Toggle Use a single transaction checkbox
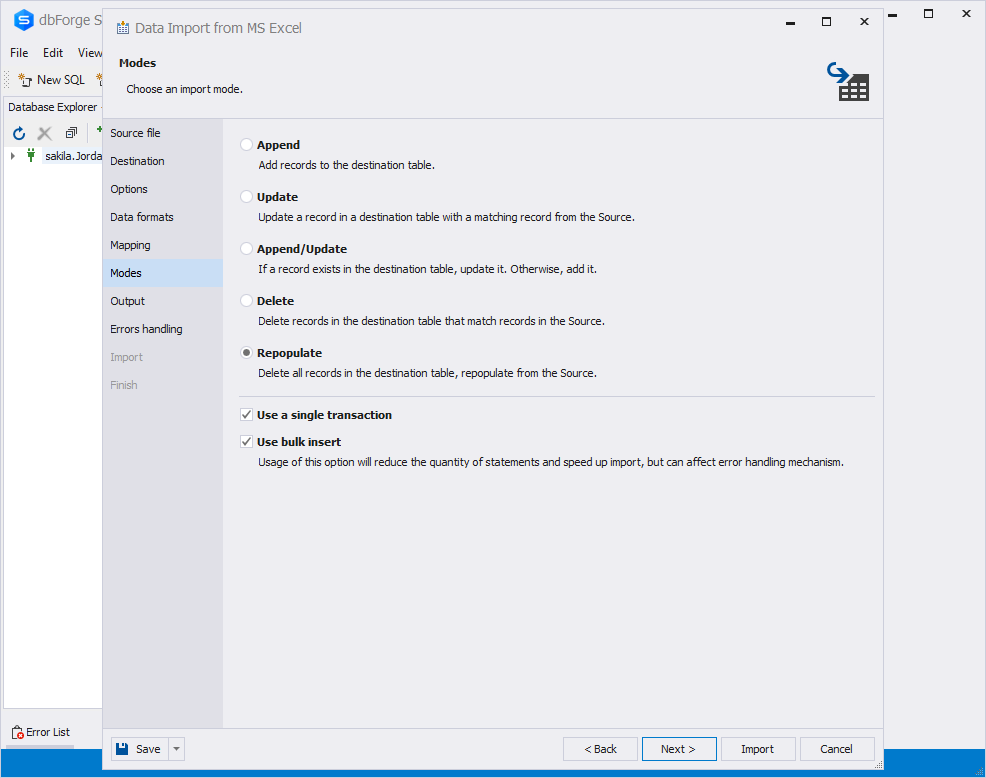The height and width of the screenshot is (778, 986). [x=246, y=415]
